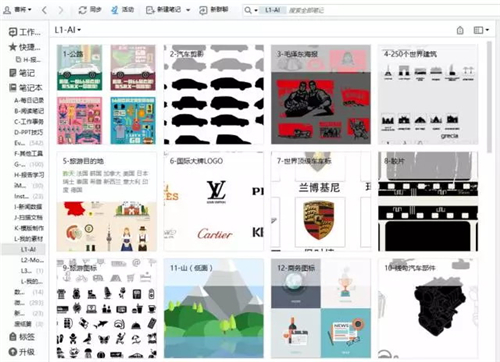Open note card 6-国际大牌LOGO
The image size is (500, 362).
pyautogui.click(x=214, y=201)
